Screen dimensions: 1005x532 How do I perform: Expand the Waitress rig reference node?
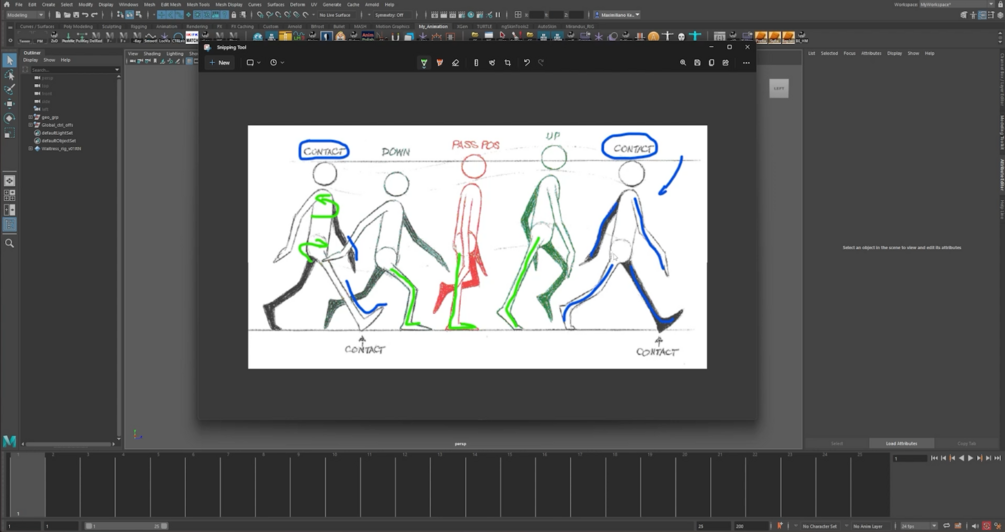click(30, 149)
